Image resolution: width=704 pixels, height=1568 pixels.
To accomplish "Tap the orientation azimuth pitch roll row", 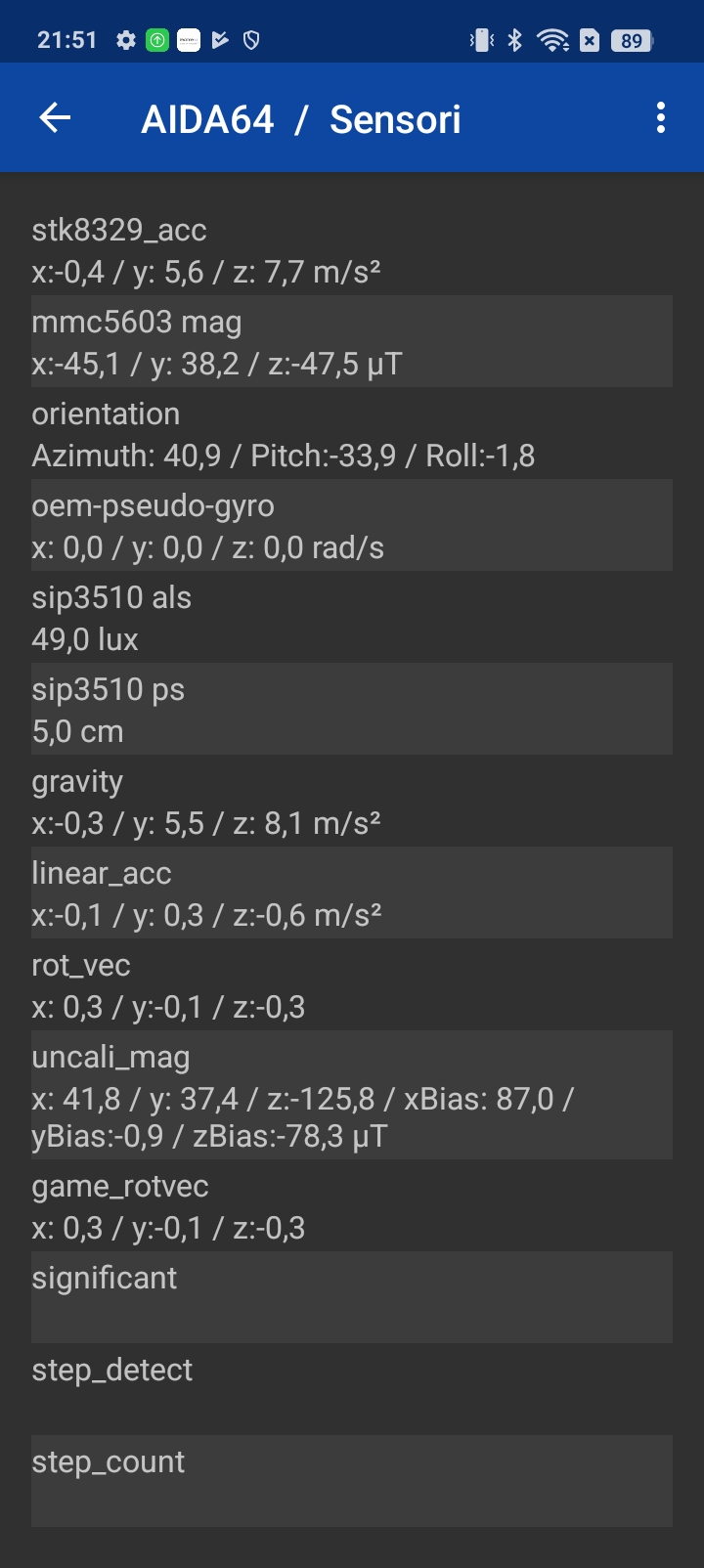I will [x=352, y=433].
